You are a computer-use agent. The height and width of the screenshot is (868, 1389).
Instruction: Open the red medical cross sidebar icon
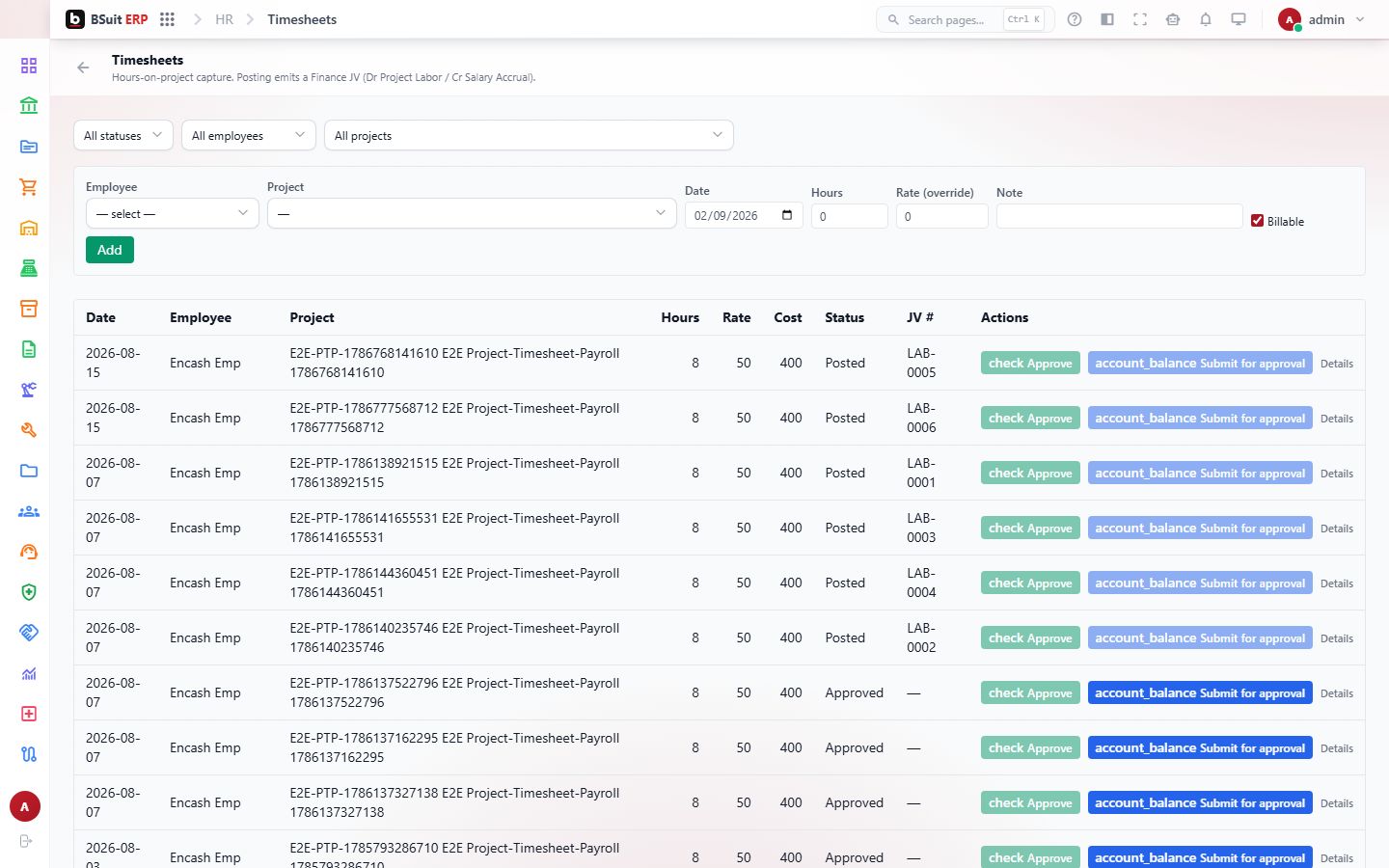click(29, 714)
